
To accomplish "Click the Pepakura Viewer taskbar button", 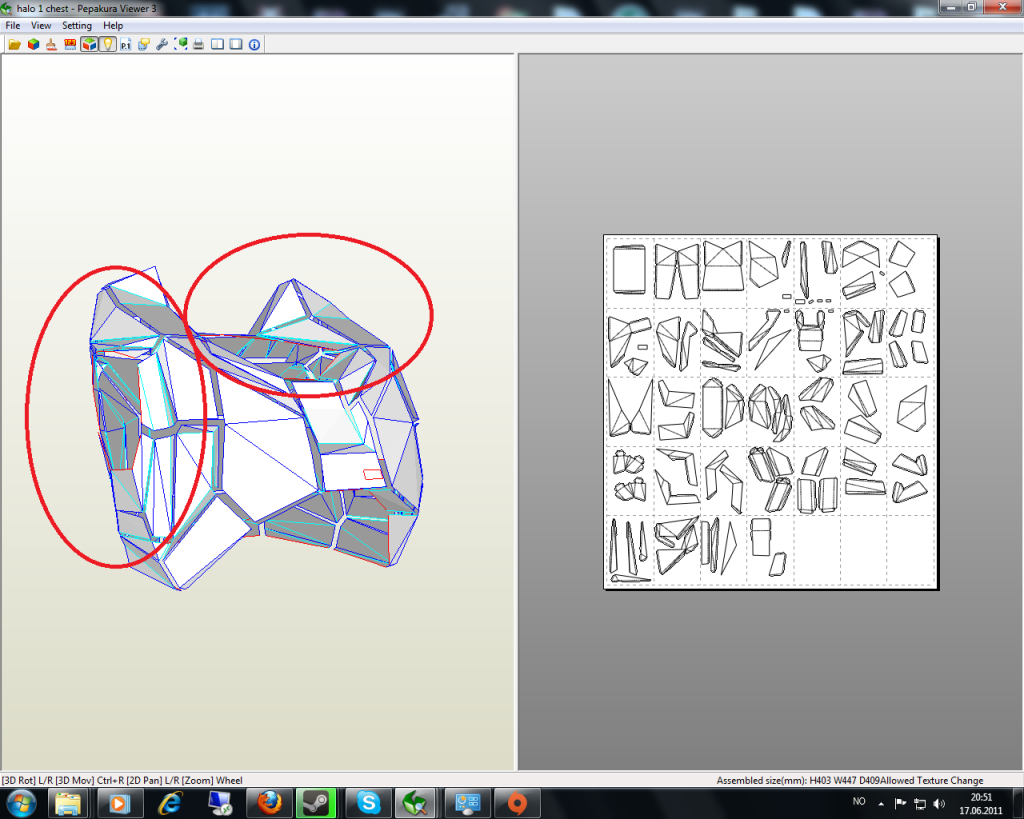I will pyautogui.click(x=415, y=803).
